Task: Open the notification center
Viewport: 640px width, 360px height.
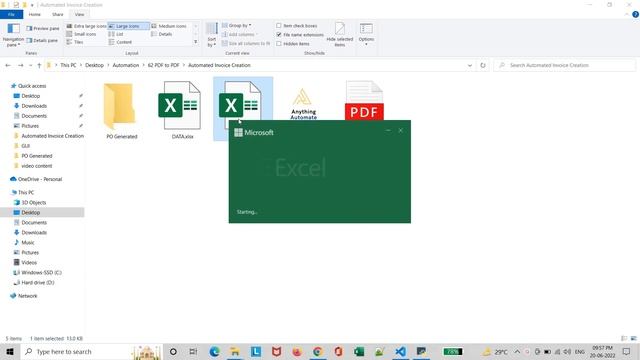Action: click(627, 351)
